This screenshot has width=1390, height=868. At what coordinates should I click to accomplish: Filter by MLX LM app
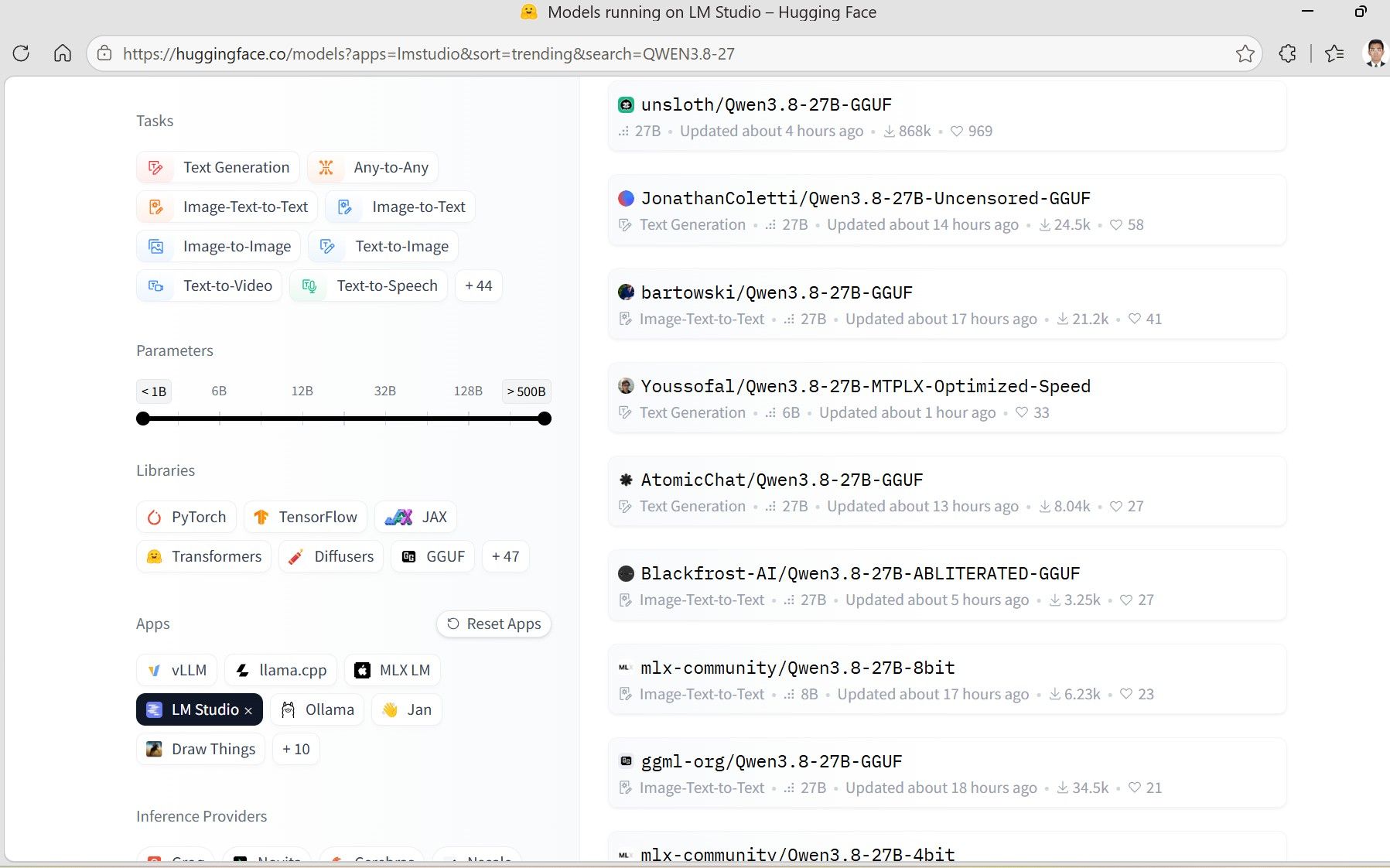pos(392,670)
